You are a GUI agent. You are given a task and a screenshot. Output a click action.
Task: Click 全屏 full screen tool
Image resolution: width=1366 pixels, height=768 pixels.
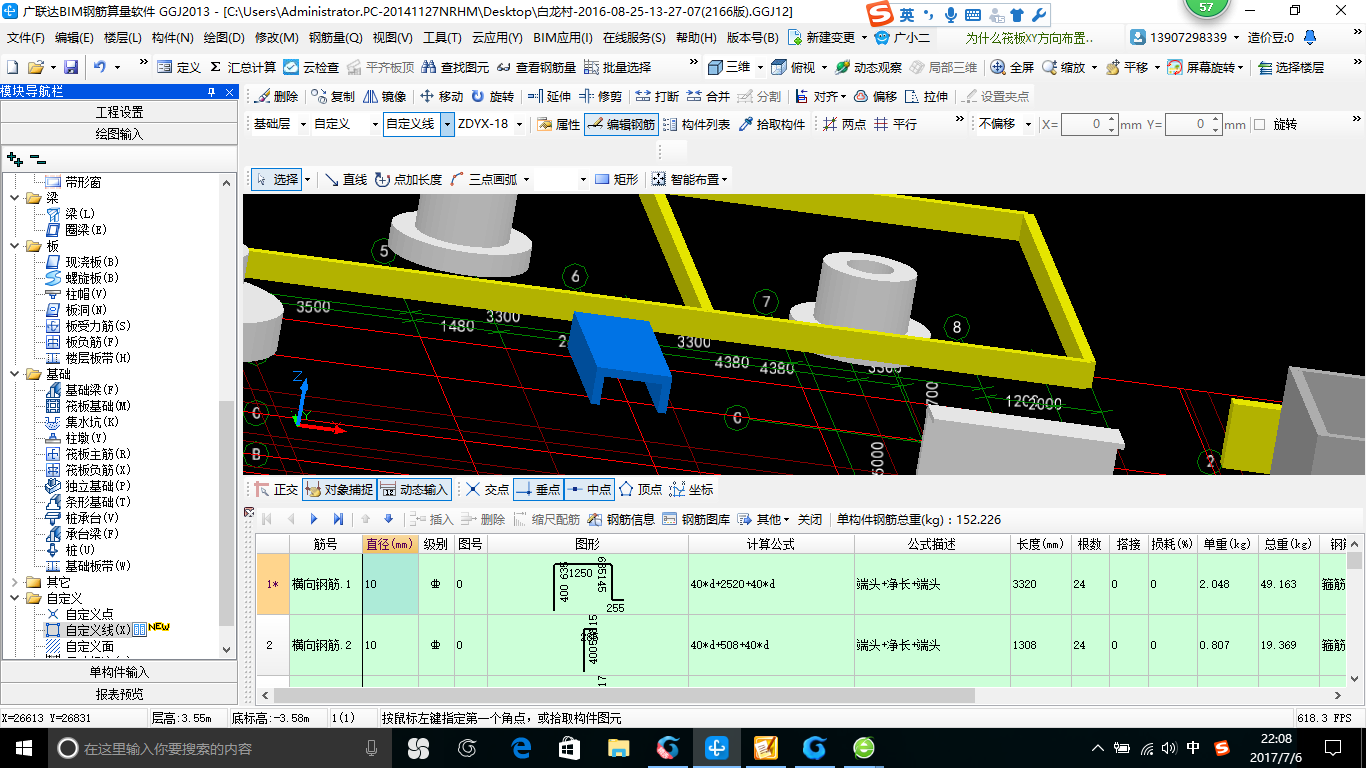(x=1012, y=67)
